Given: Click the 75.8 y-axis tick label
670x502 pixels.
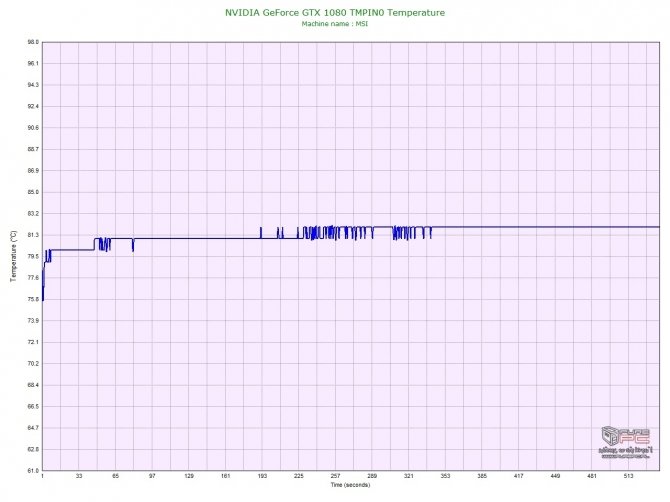Looking at the screenshot, I should [33, 299].
